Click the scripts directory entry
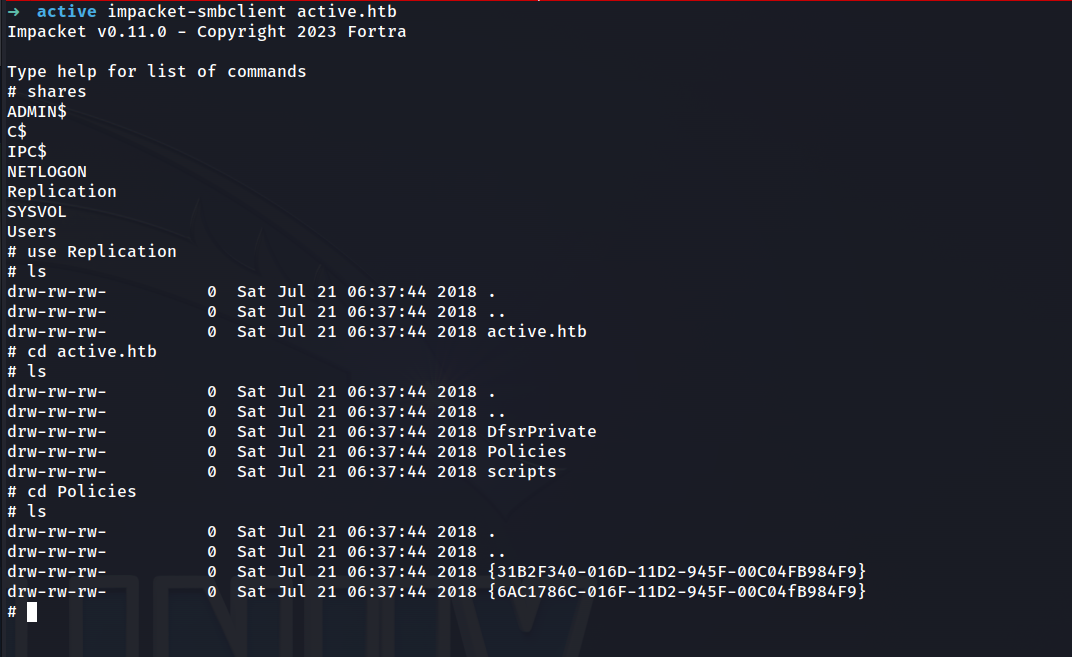The width and height of the screenshot is (1072, 657). click(521, 472)
